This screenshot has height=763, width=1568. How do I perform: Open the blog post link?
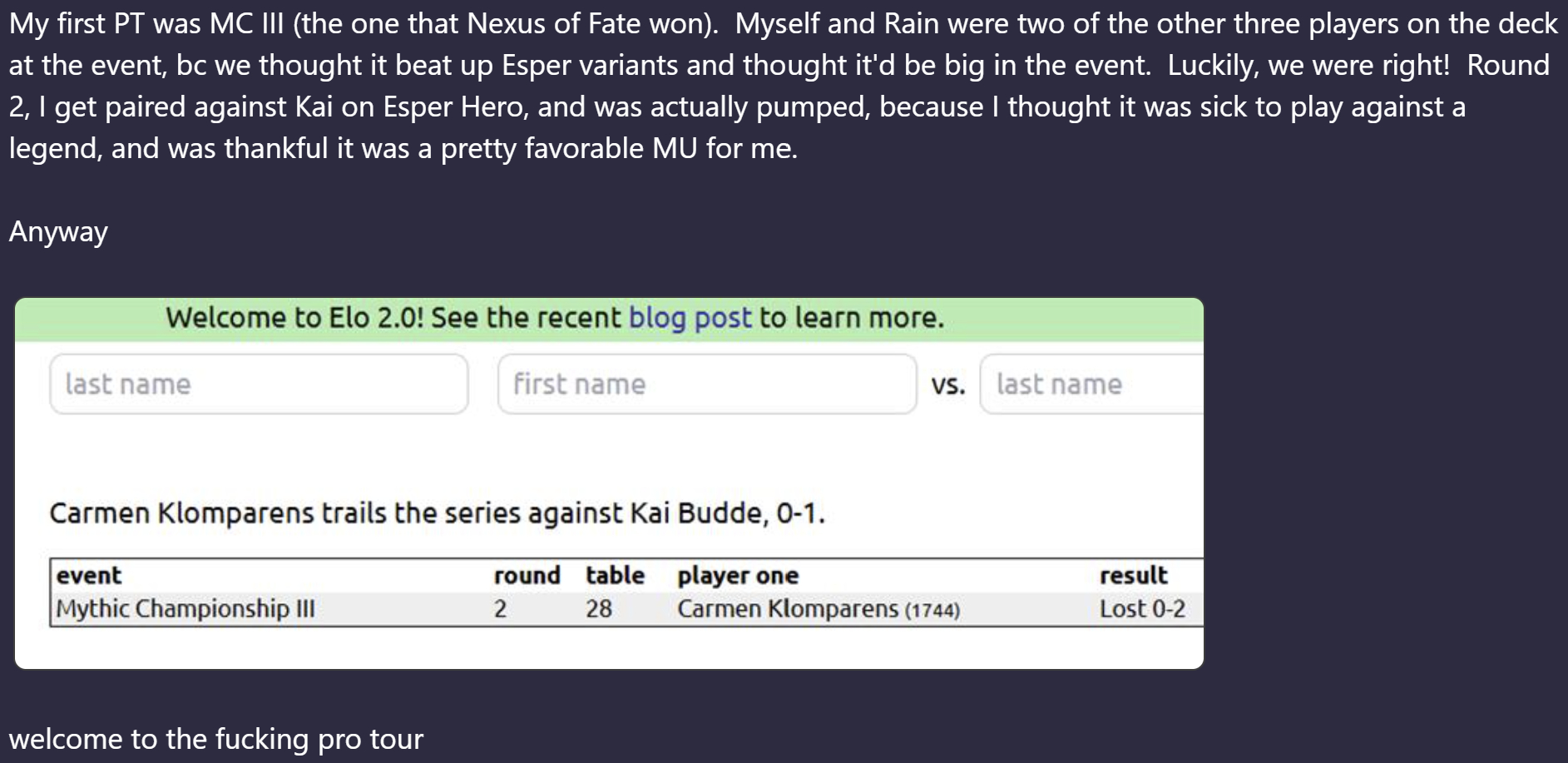coord(690,318)
